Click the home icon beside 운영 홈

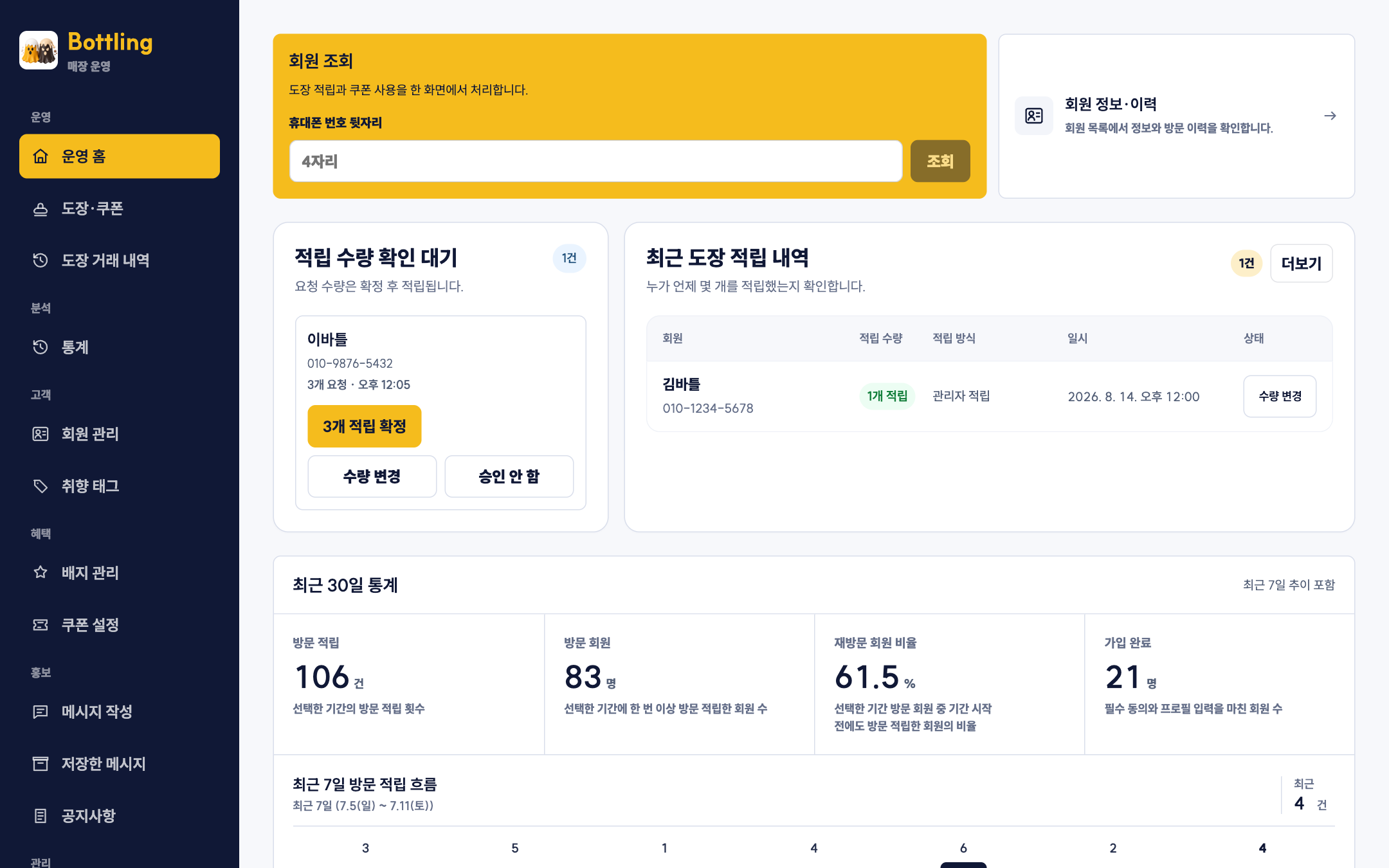click(41, 156)
